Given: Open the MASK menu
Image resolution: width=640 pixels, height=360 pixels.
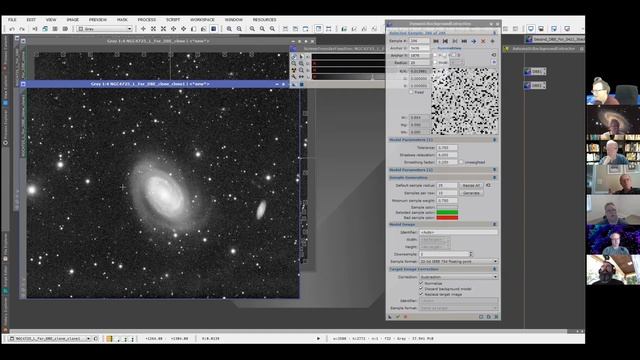Looking at the screenshot, I should pos(122,20).
